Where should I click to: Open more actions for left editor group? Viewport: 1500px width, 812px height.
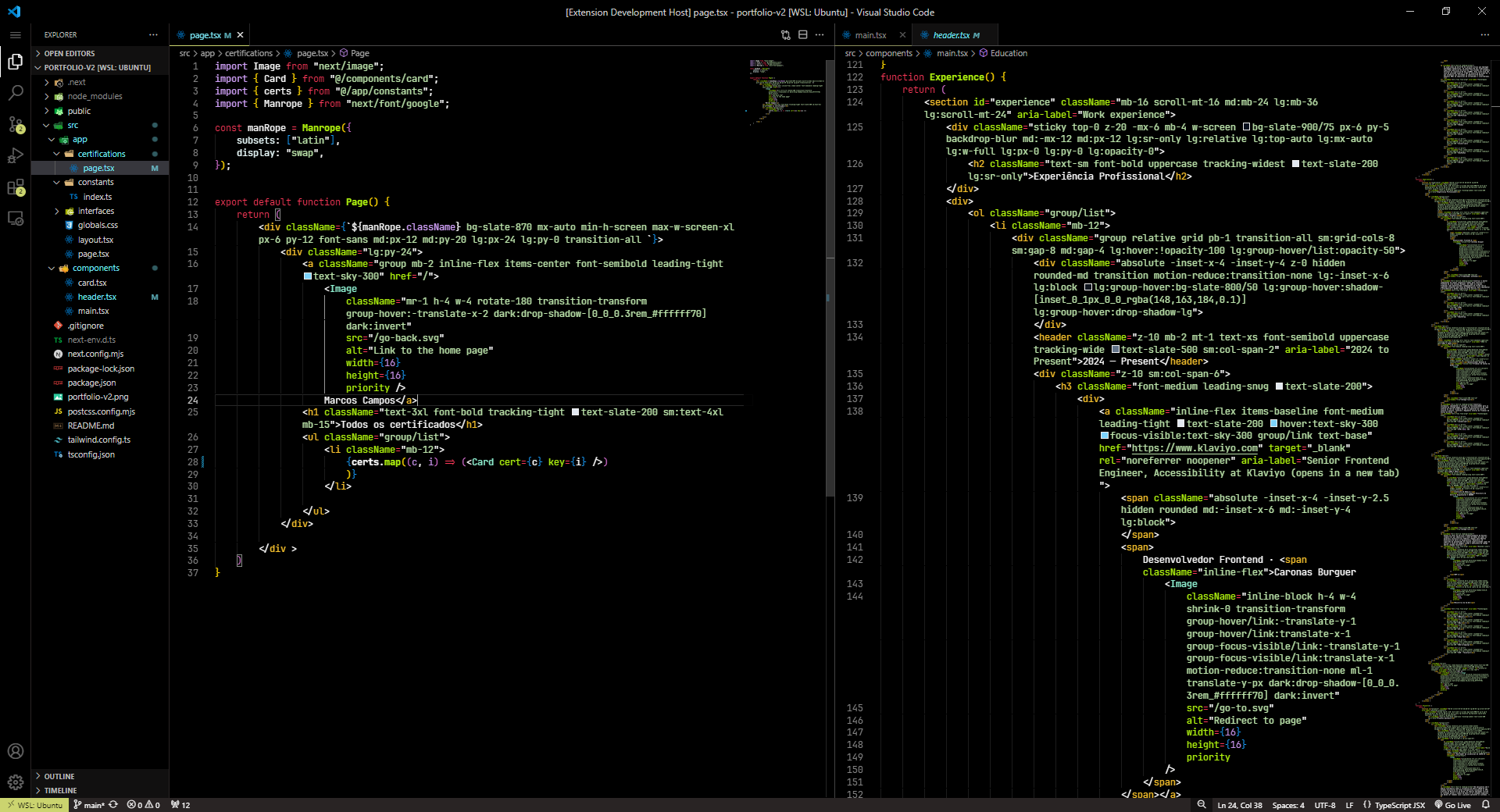(x=820, y=34)
